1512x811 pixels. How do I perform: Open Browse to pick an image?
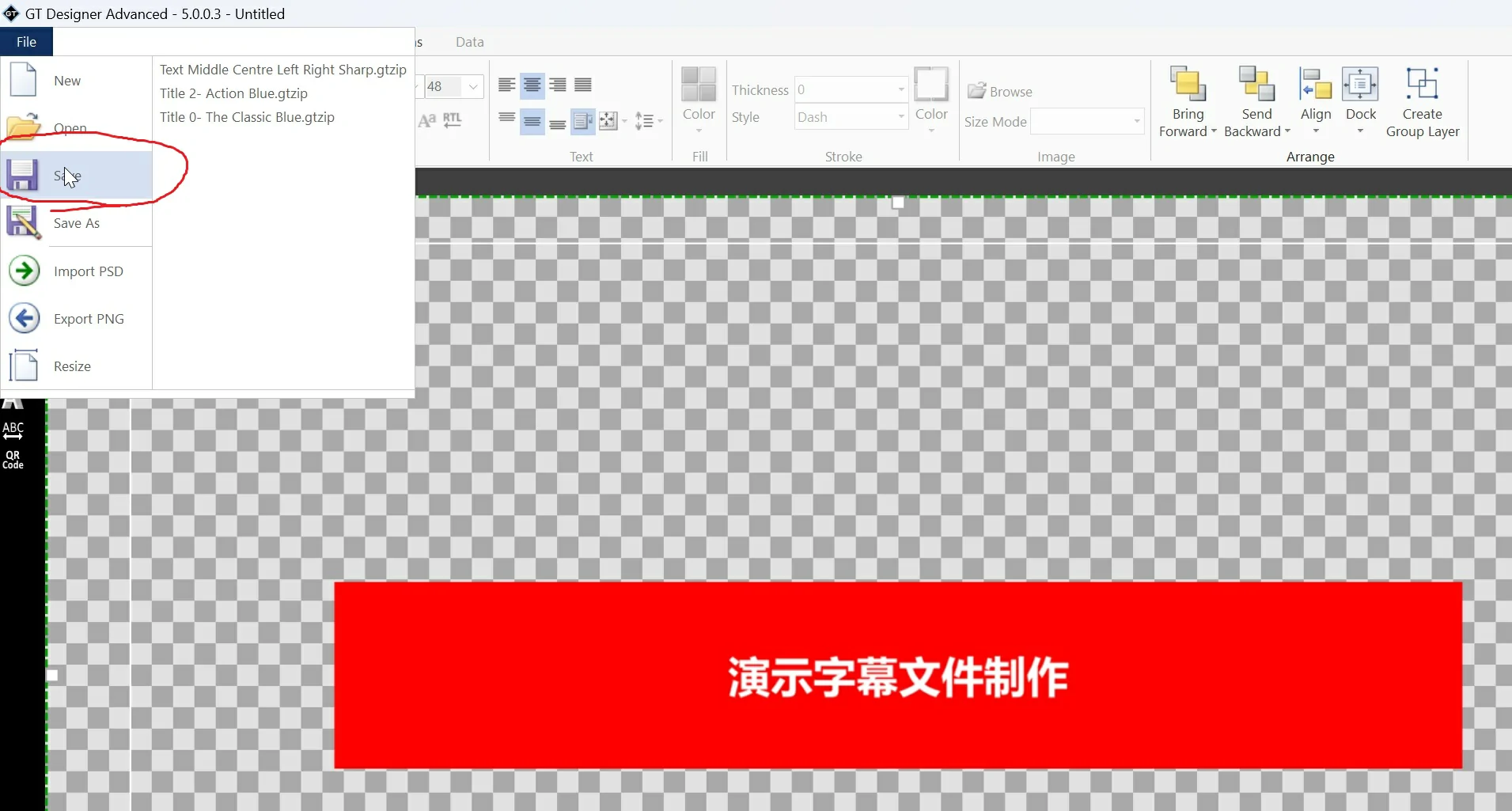(1000, 91)
